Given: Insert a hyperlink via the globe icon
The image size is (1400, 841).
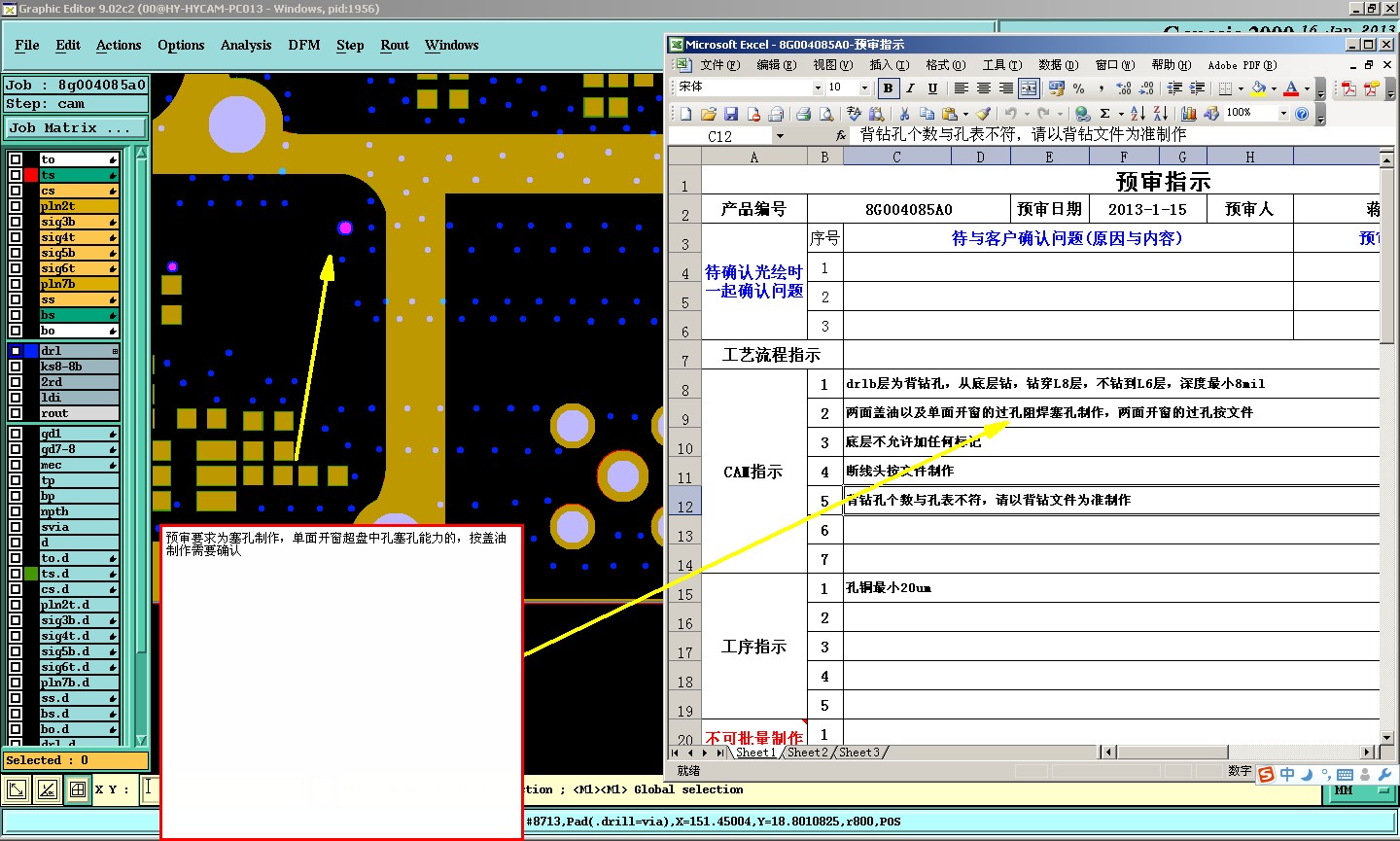Looking at the screenshot, I should [x=1082, y=114].
